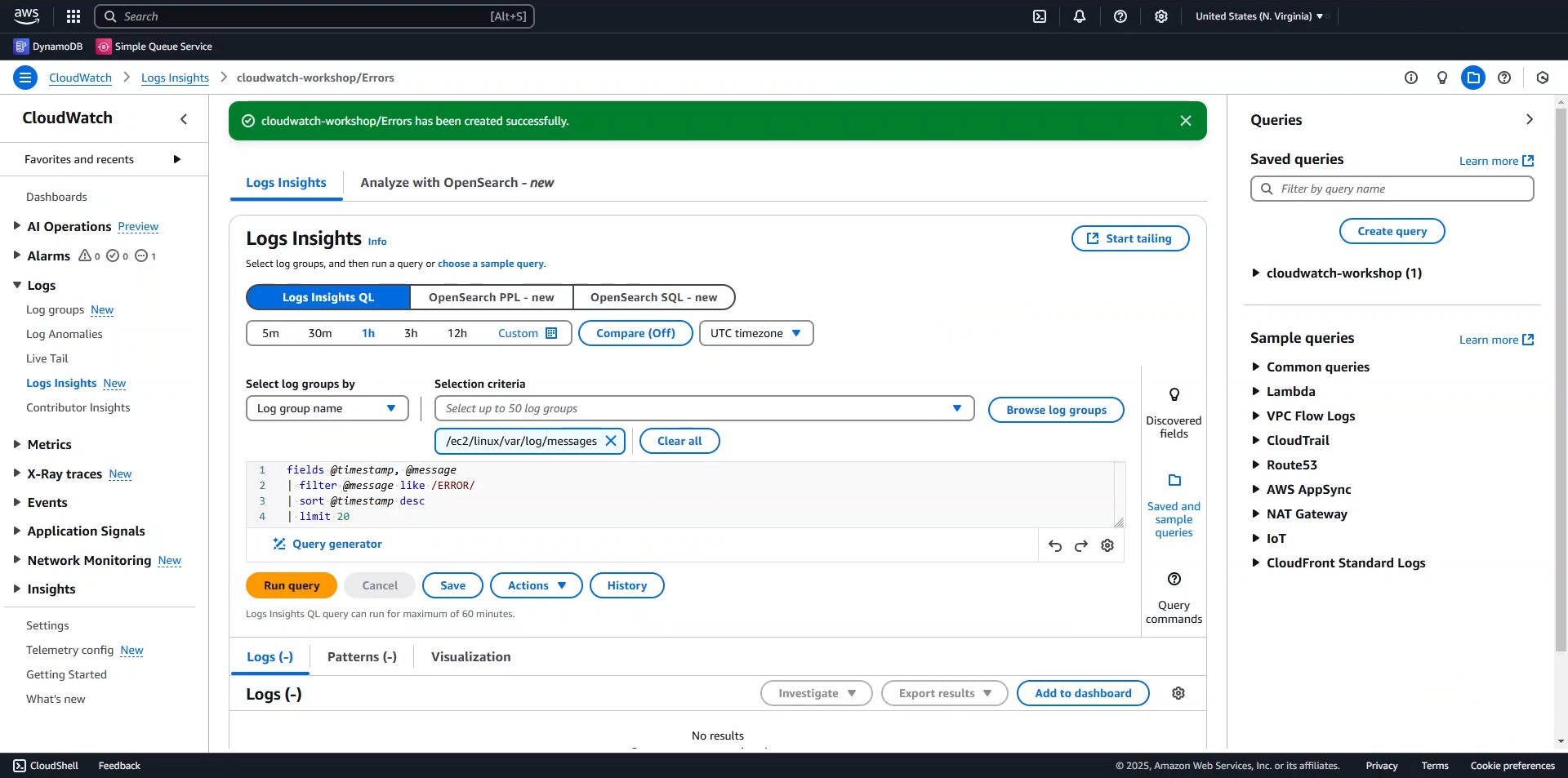This screenshot has width=1568, height=778.
Task: Toggle Compare (Off) option
Action: (635, 333)
